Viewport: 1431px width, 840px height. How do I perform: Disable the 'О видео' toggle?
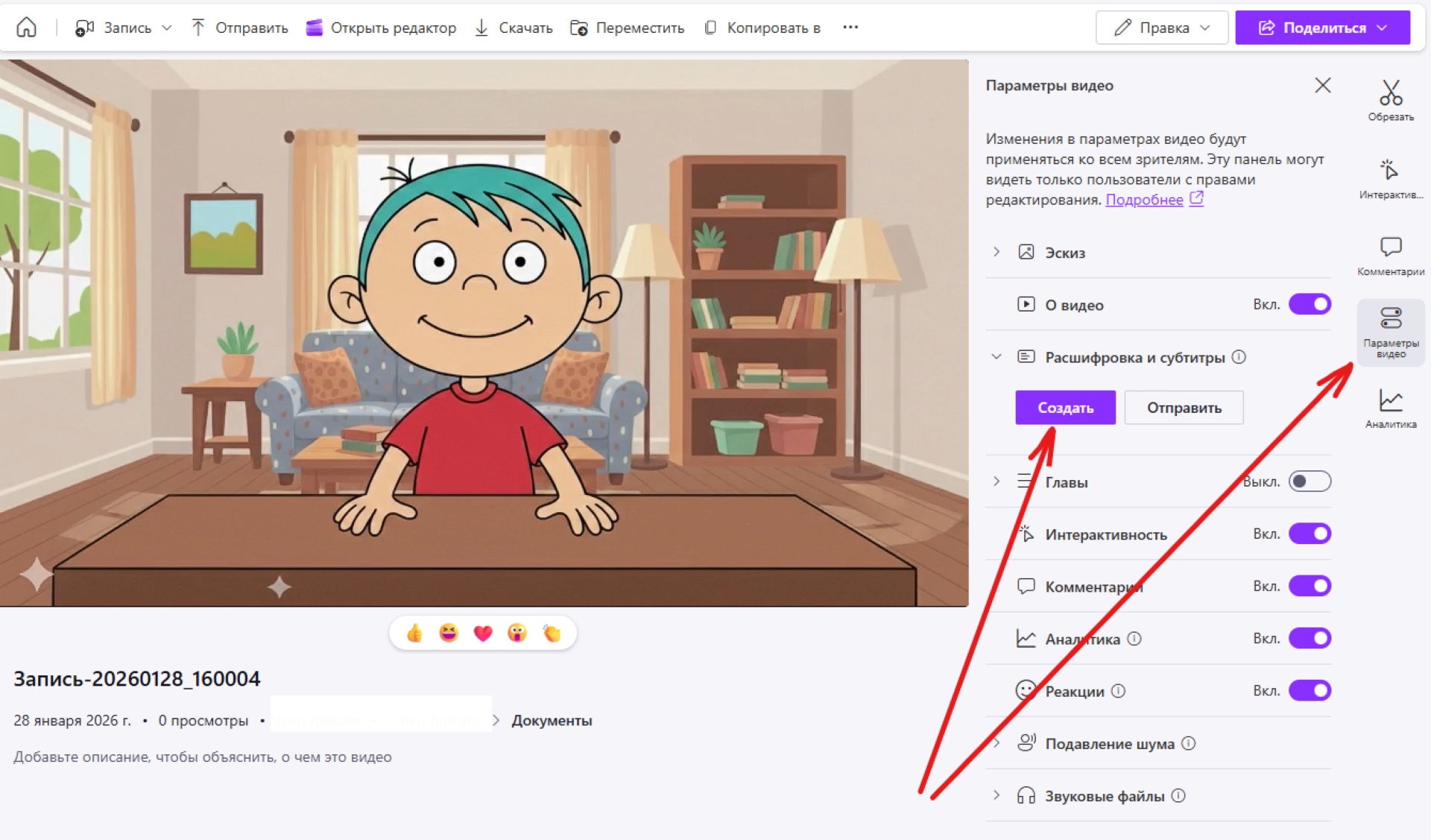coord(1310,304)
